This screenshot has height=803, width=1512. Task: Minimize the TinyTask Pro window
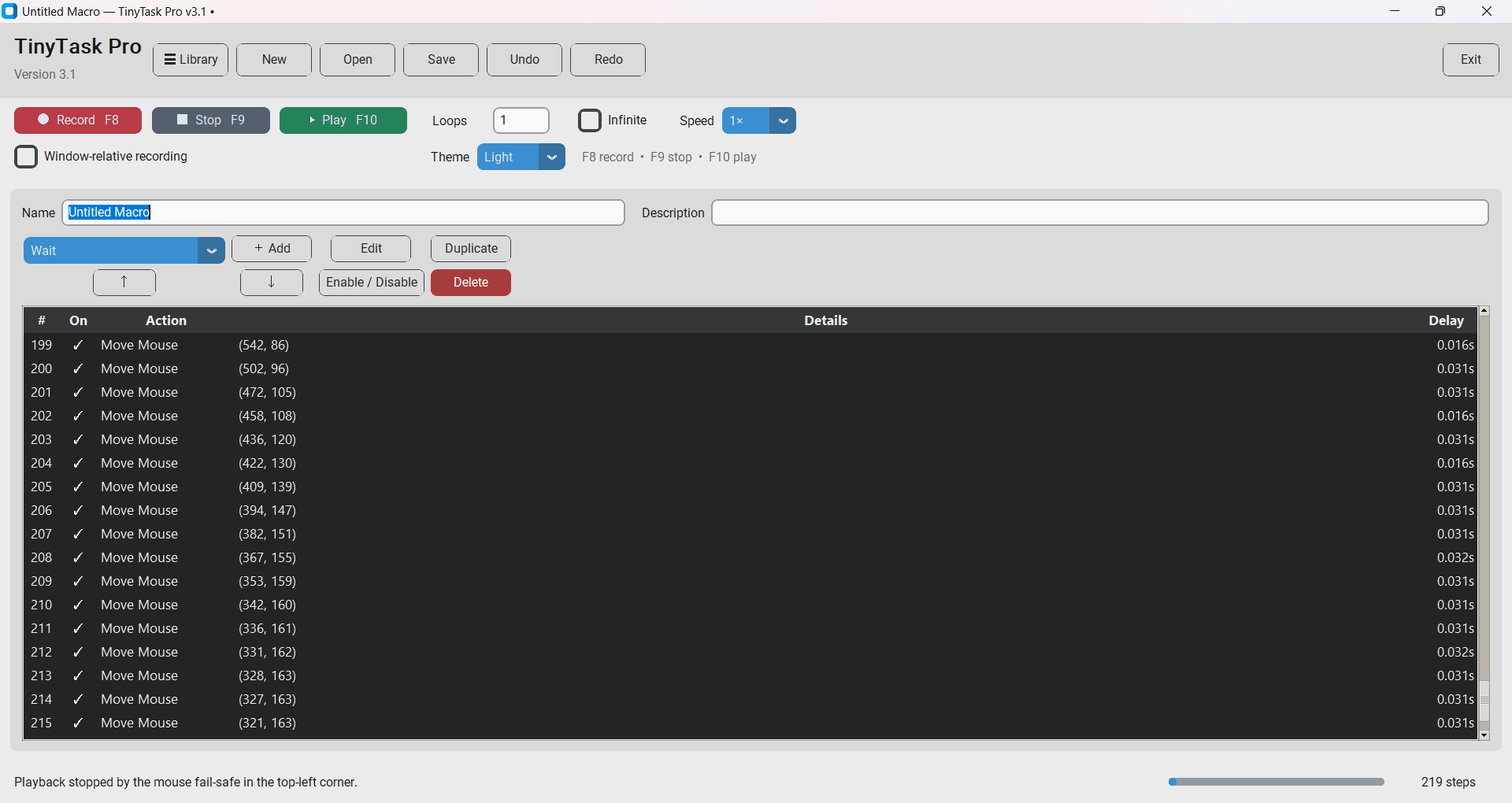coord(1395,11)
